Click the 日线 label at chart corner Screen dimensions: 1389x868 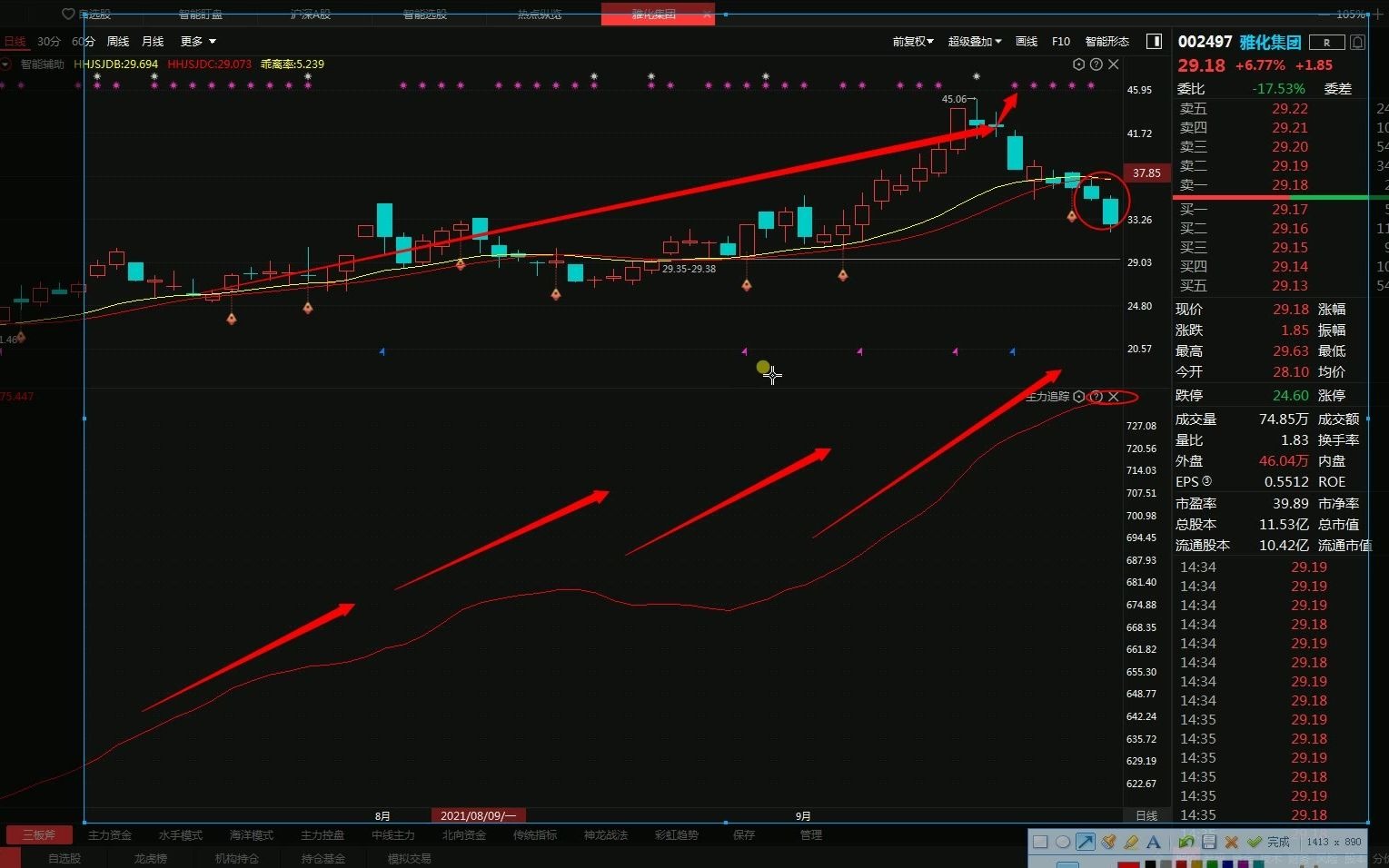[x=1147, y=815]
